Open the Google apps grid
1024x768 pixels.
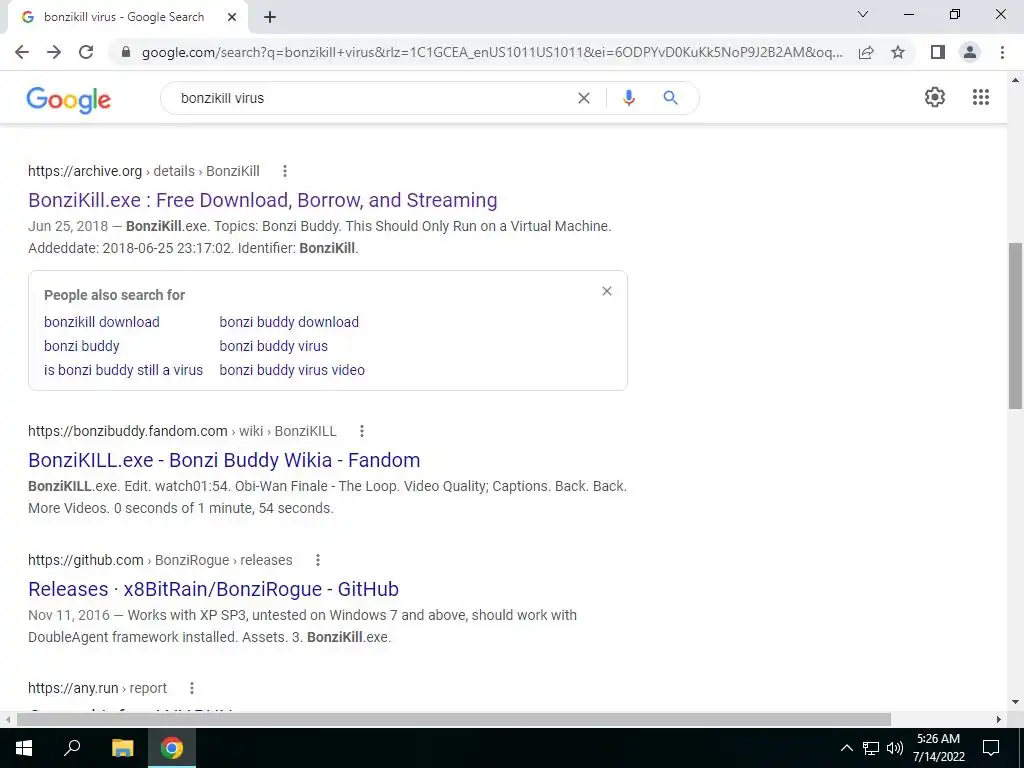click(981, 97)
